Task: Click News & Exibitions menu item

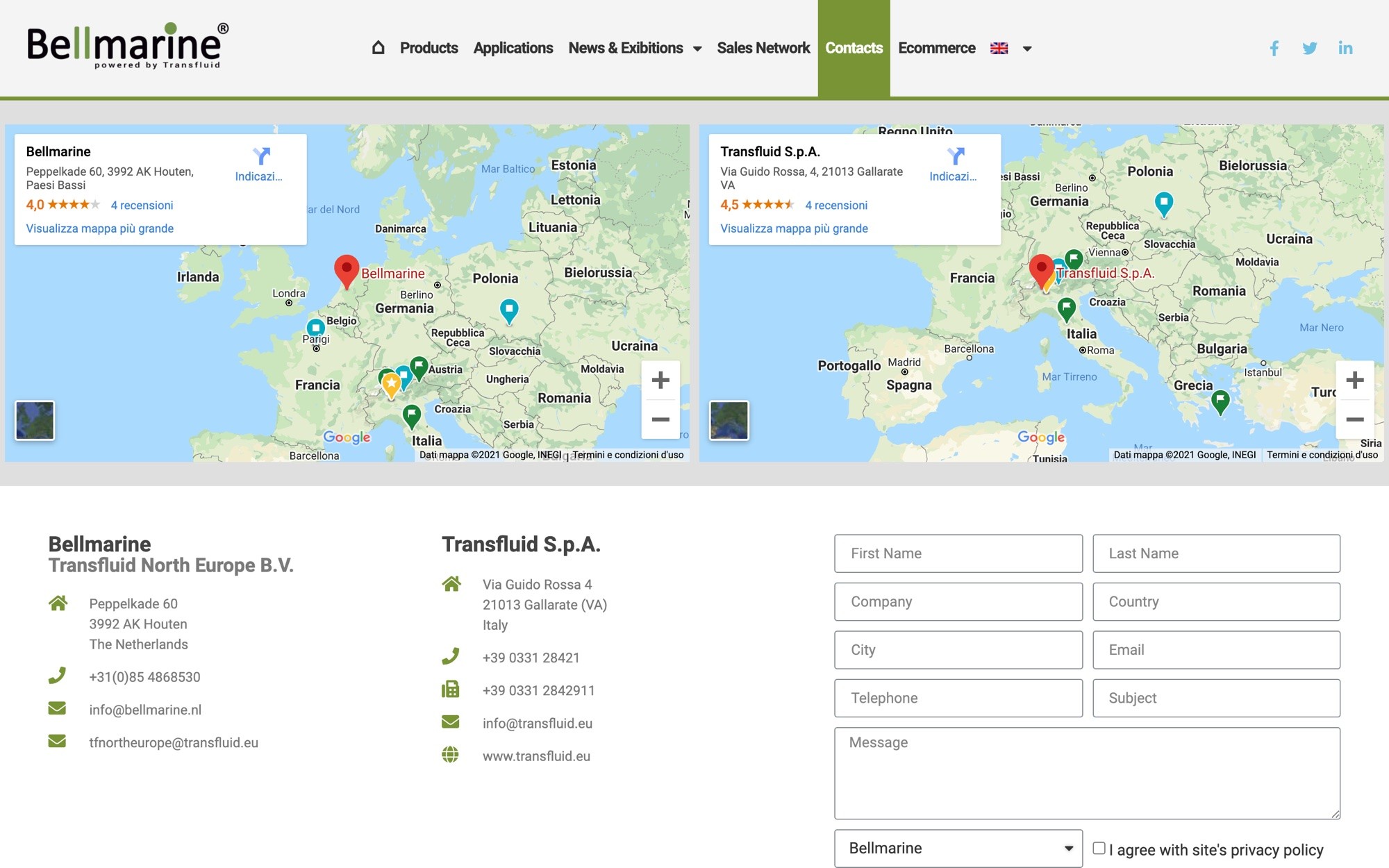Action: (x=626, y=48)
